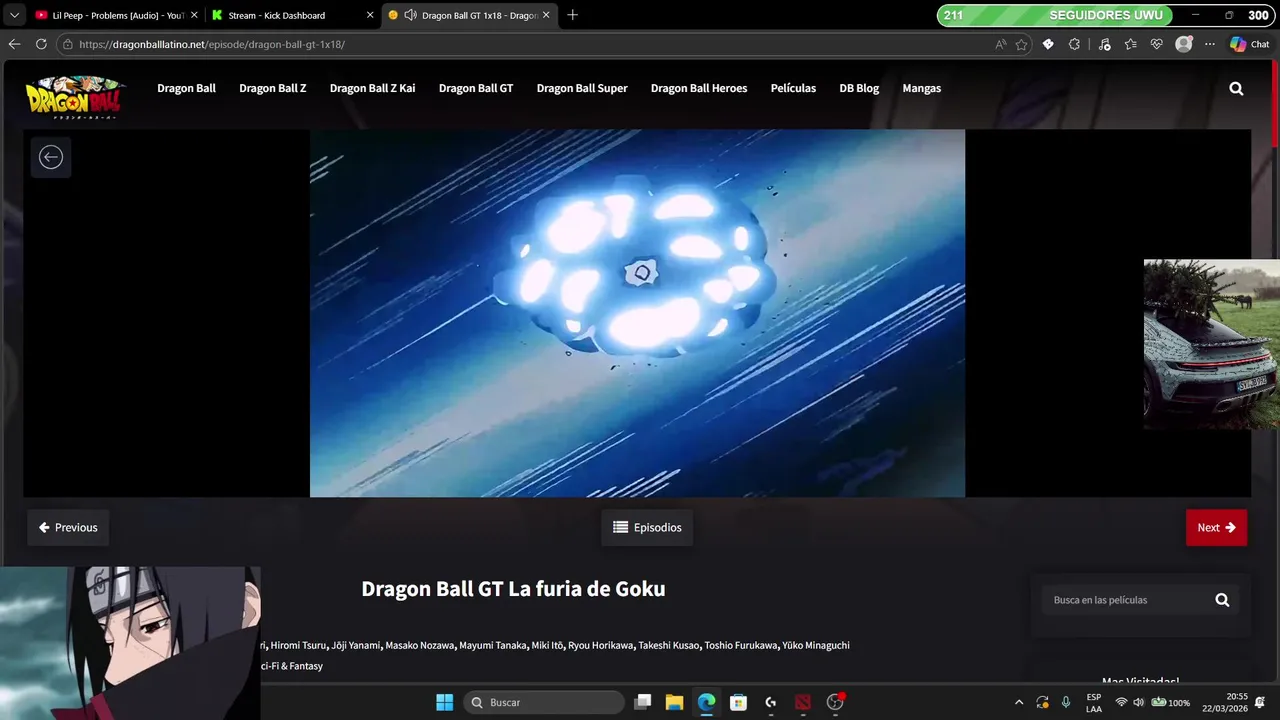Screen dimensions: 1280x720
Task: Open Copilot Chat button
Action: tap(1249, 44)
